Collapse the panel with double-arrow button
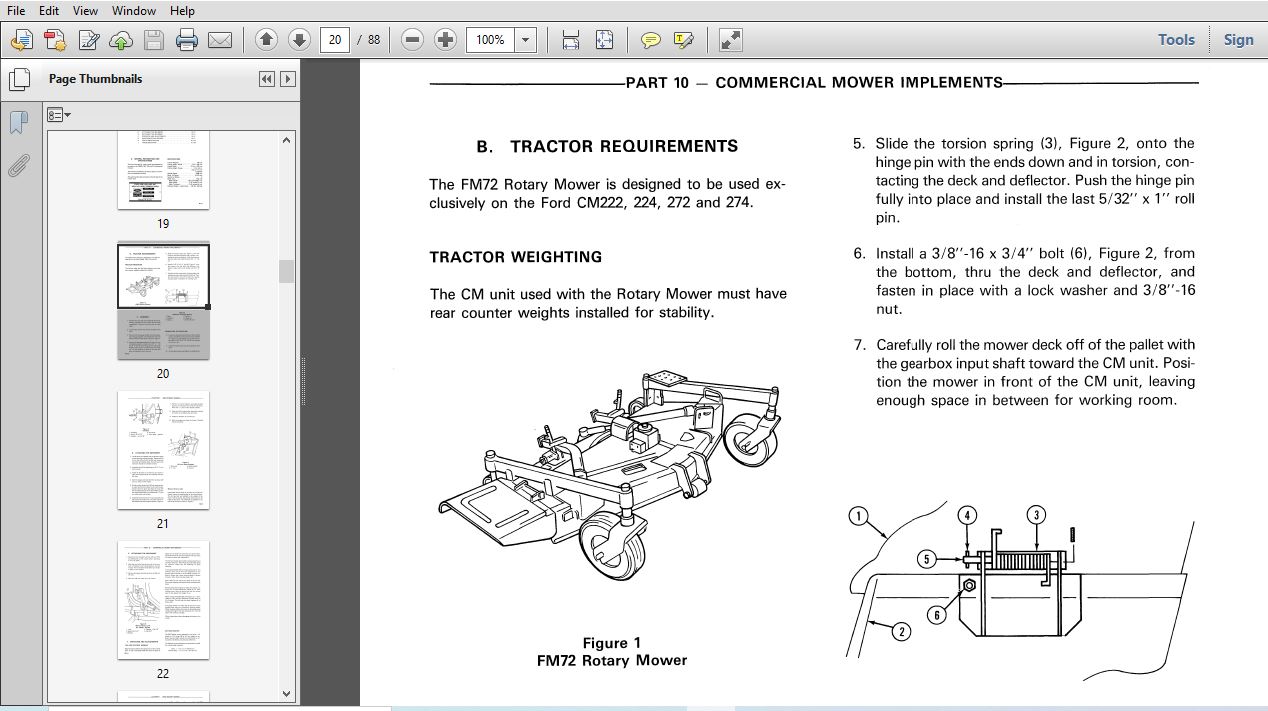Viewport: 1268px width, 711px height. tap(266, 79)
